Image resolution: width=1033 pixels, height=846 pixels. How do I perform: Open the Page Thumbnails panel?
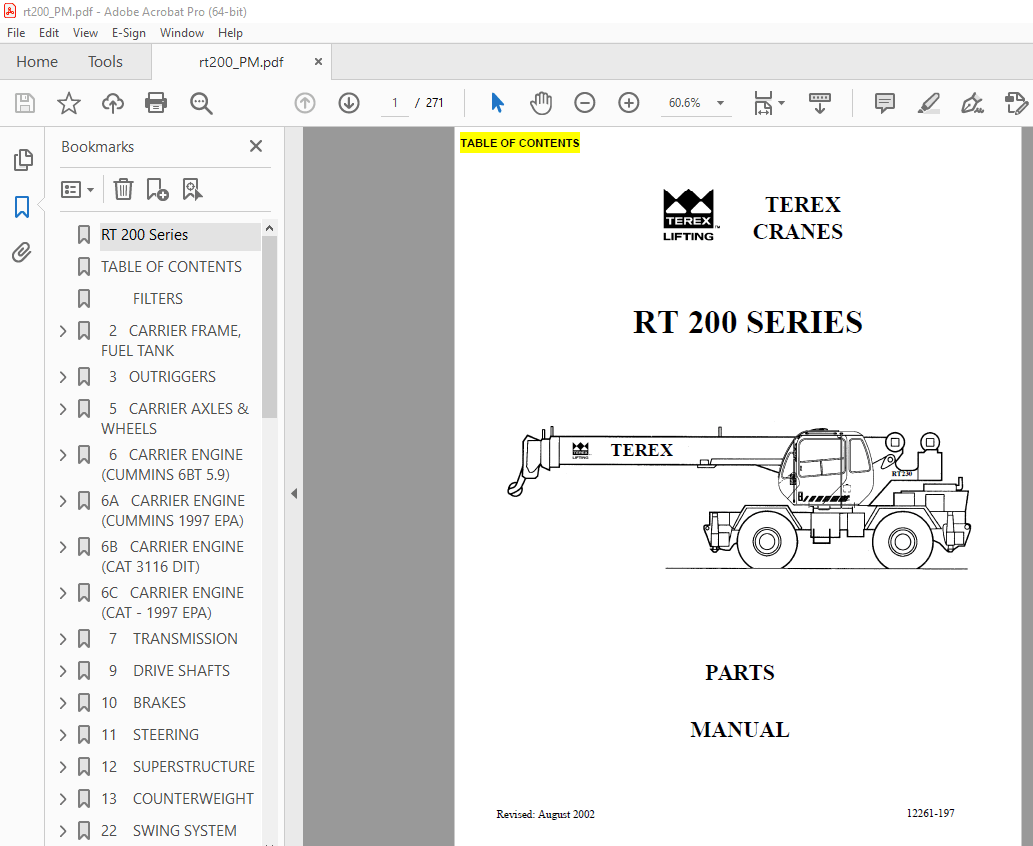22,159
